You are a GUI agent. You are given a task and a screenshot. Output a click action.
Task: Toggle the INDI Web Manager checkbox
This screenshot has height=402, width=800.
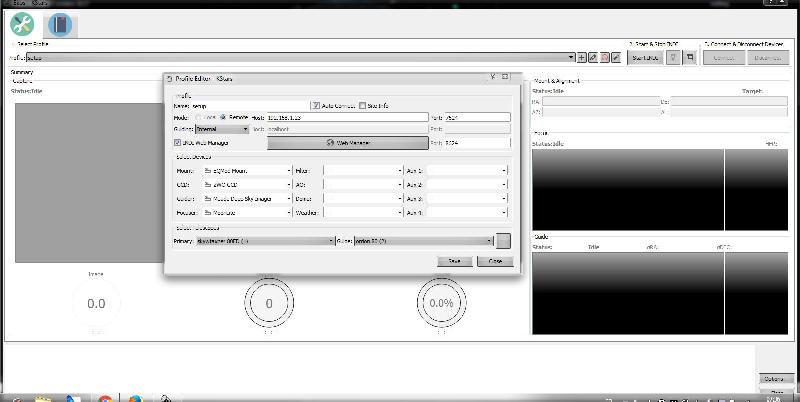177,143
